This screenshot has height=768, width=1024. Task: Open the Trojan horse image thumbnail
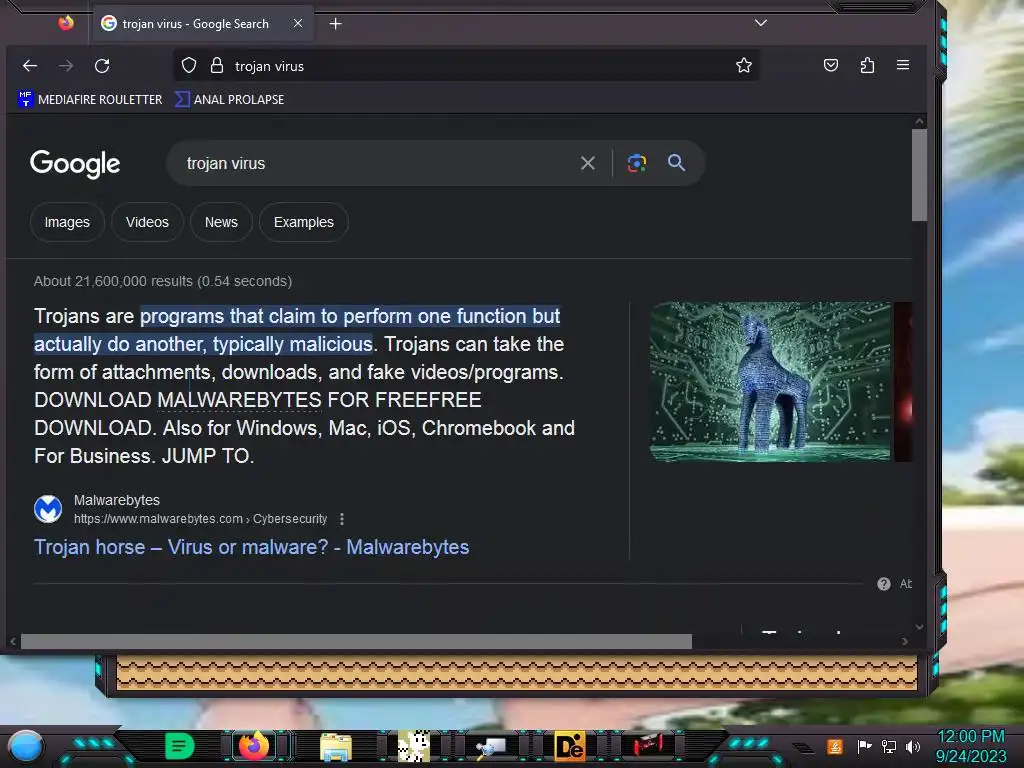(x=770, y=382)
